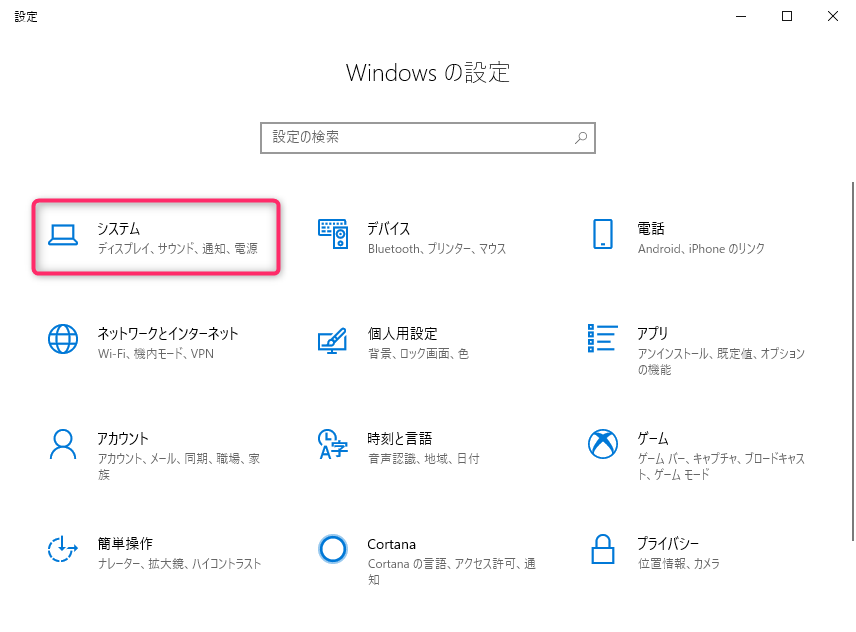Click description アンインストール、既定値、オプションの機能
856x632 pixels.
pos(721,361)
